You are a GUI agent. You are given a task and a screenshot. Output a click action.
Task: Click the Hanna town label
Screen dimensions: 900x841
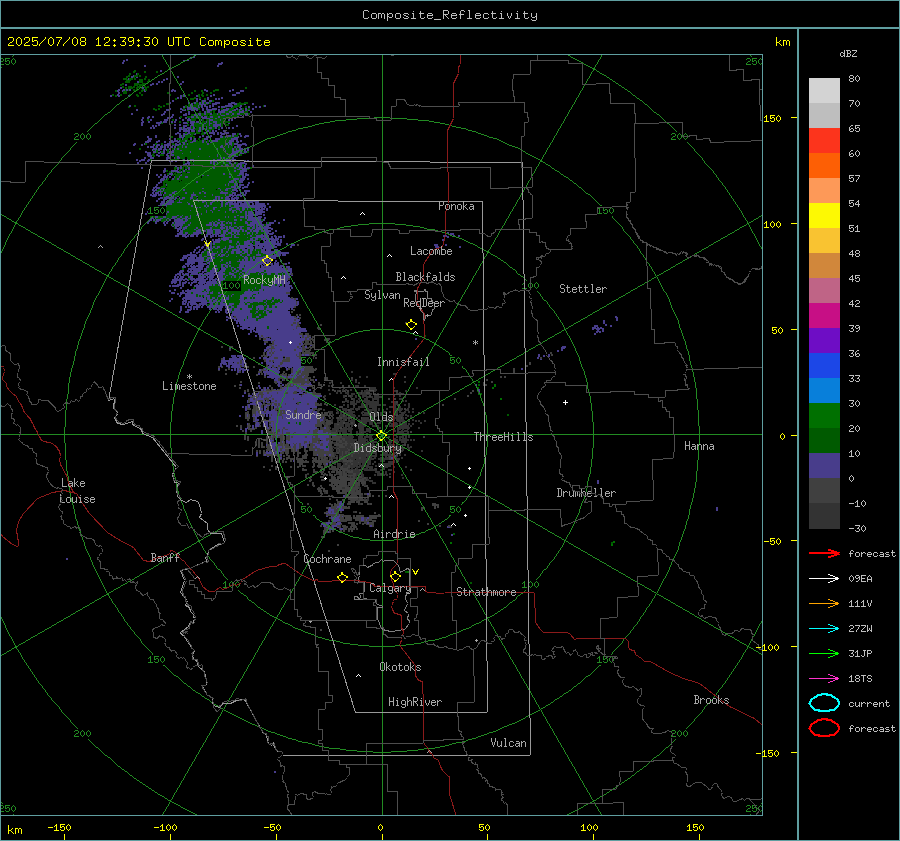pyautogui.click(x=699, y=446)
